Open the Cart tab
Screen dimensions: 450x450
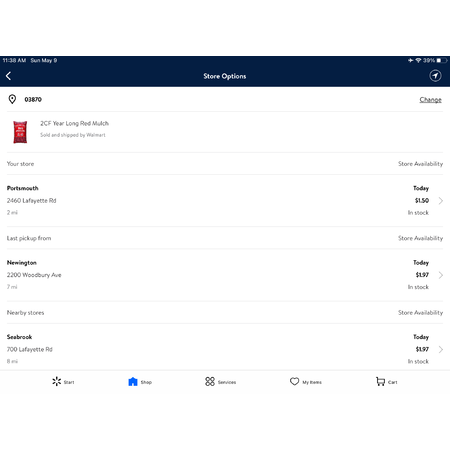tap(386, 382)
